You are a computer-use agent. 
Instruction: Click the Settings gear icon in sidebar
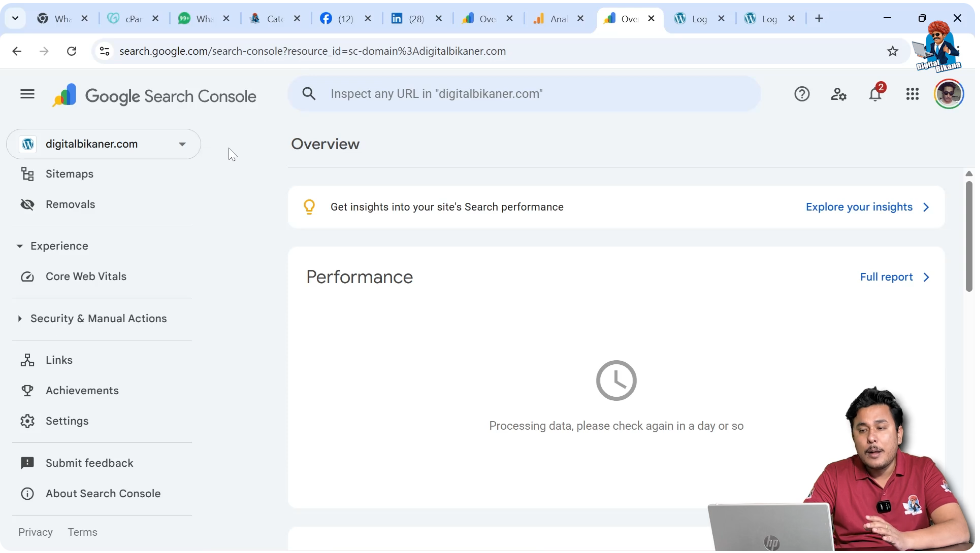pyautogui.click(x=28, y=421)
